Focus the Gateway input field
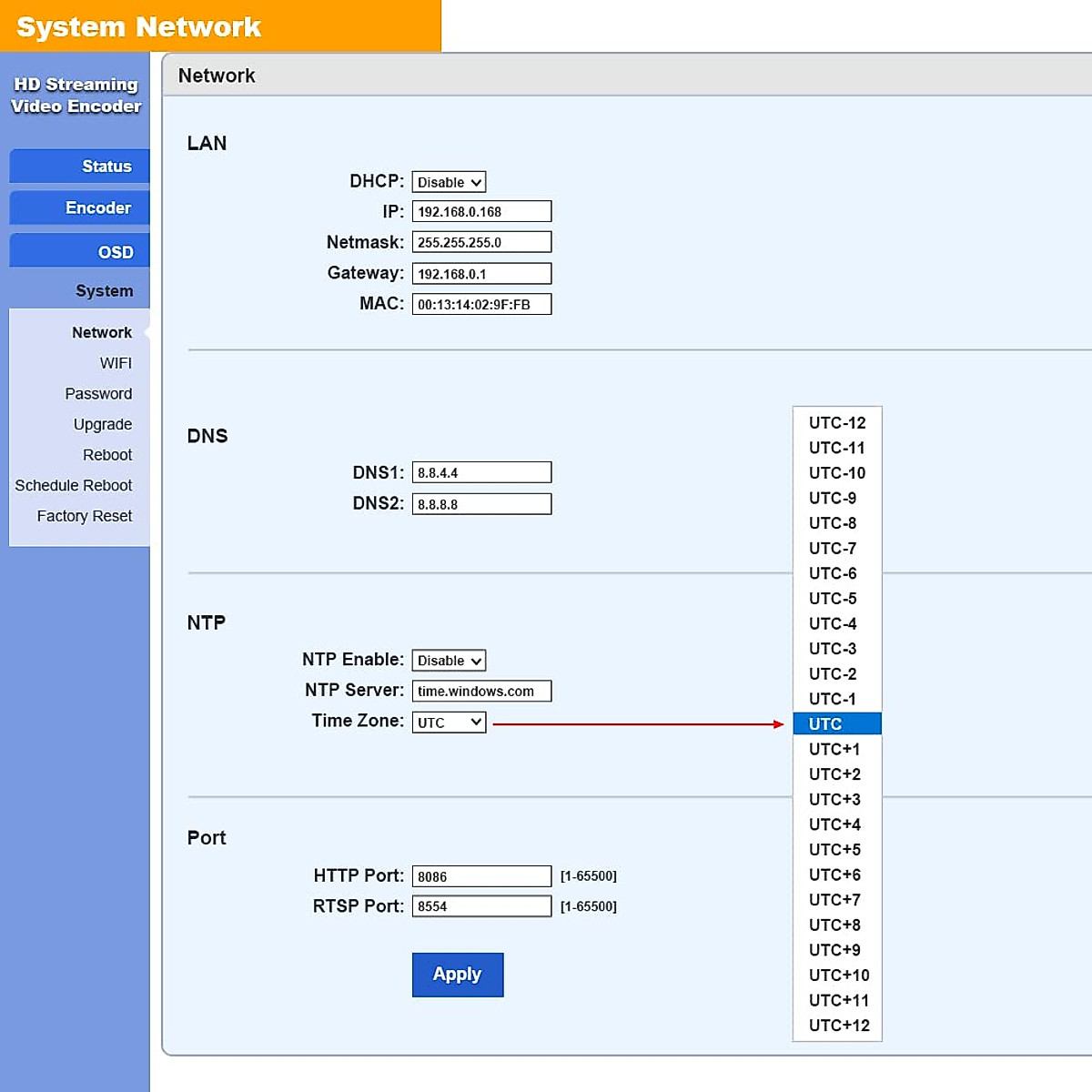 click(x=481, y=274)
